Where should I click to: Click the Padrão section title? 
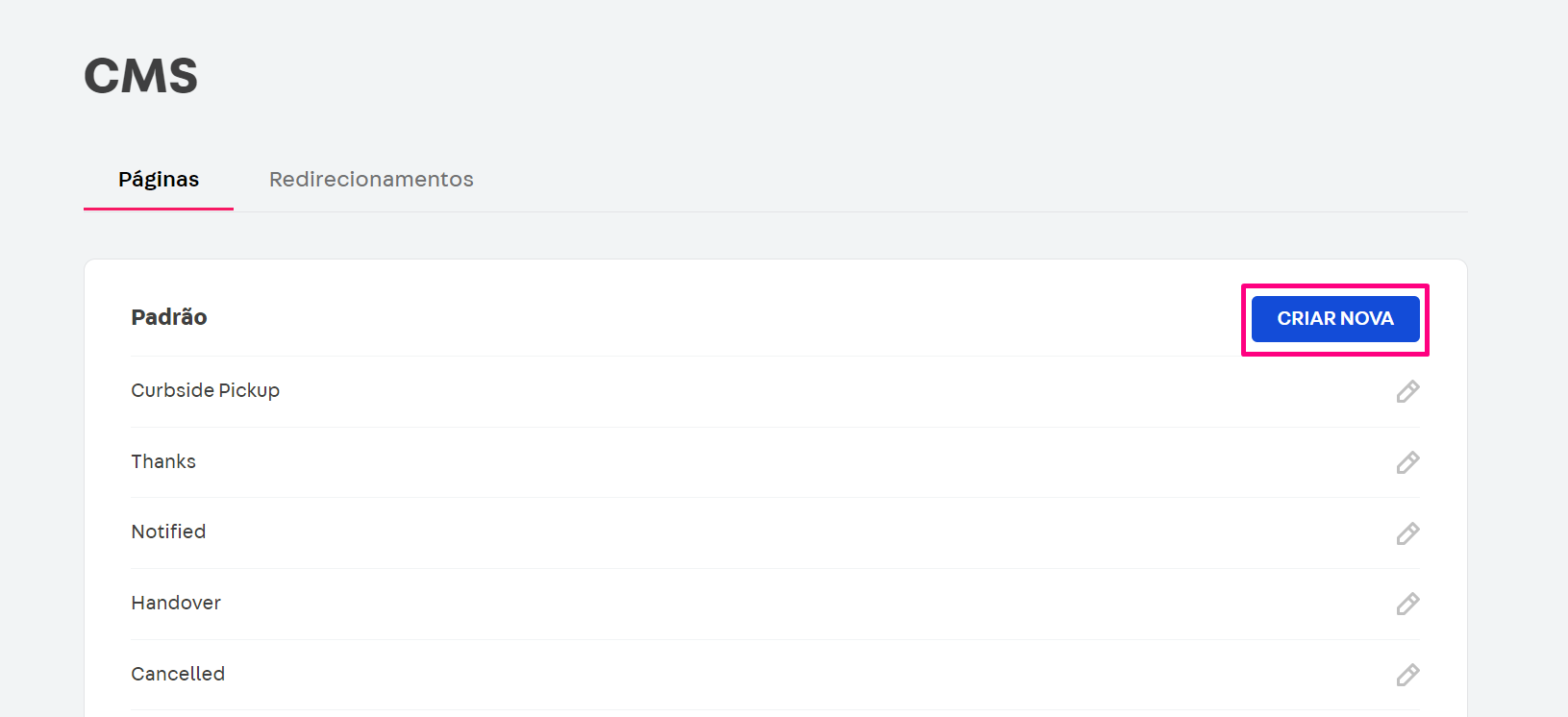click(168, 317)
